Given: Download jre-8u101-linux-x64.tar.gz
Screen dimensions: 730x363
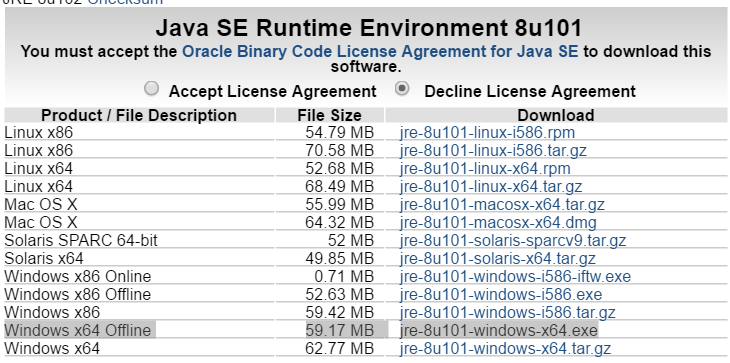Looking at the screenshot, I should click(x=491, y=187).
